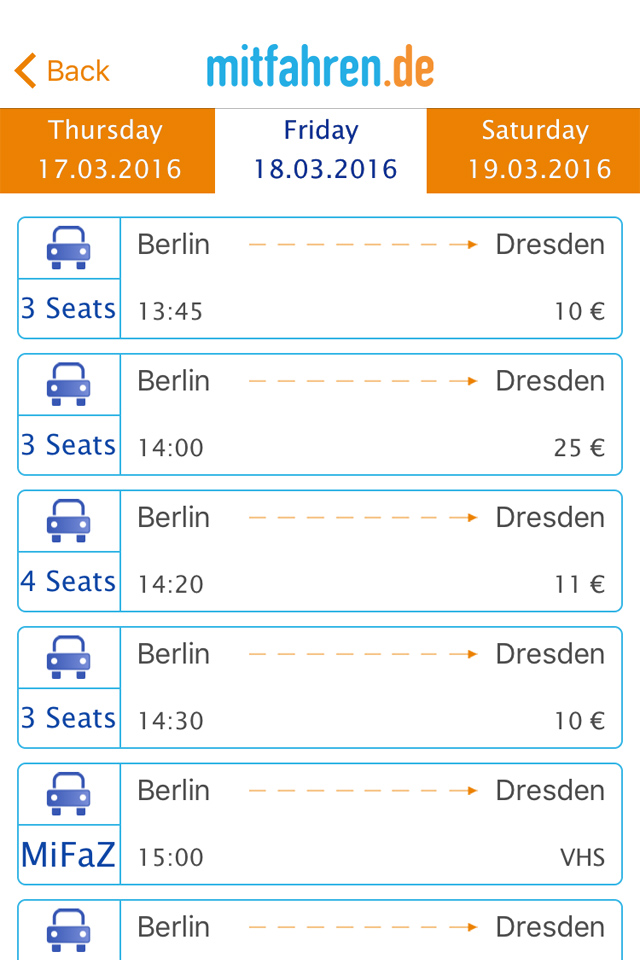
Task: Click car icon of 14:30 ride
Action: click(69, 657)
